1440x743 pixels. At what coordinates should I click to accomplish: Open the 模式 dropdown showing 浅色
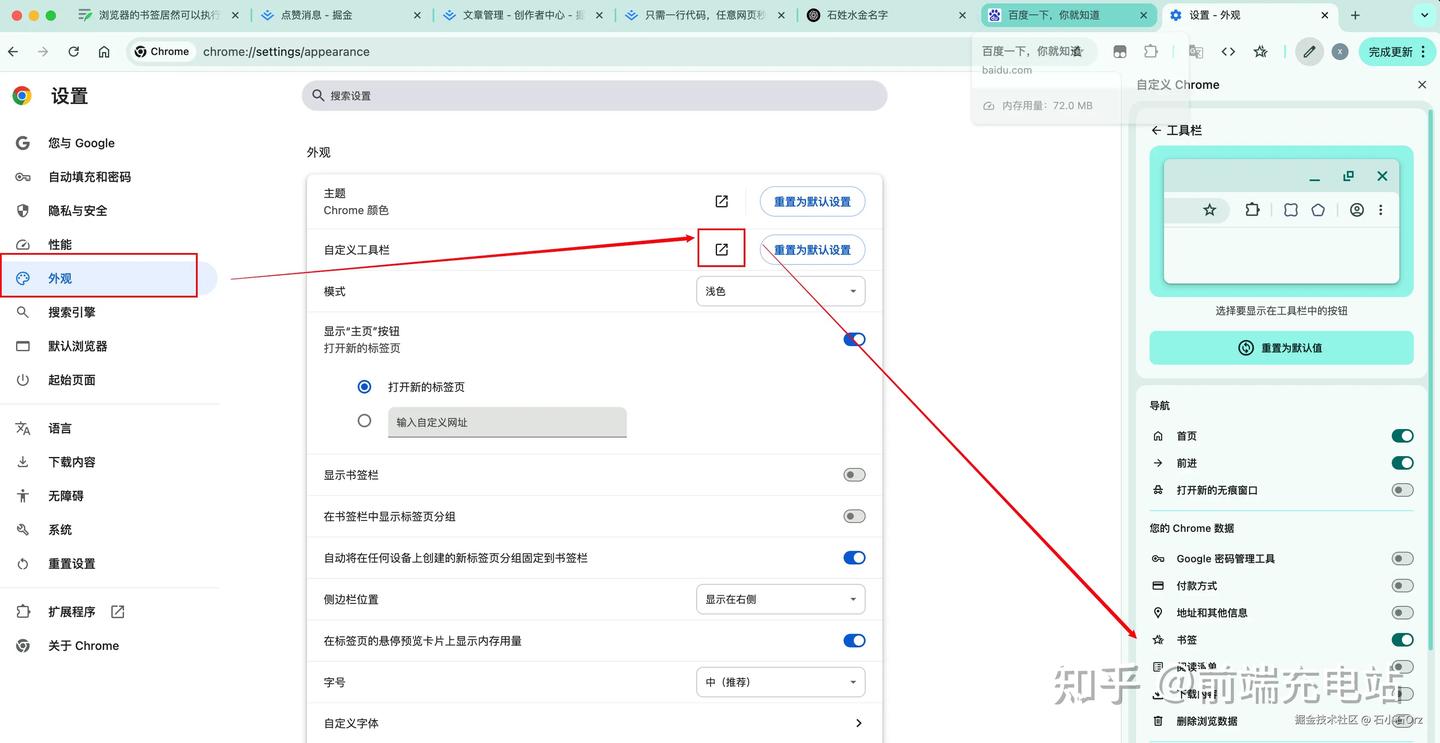coord(780,291)
